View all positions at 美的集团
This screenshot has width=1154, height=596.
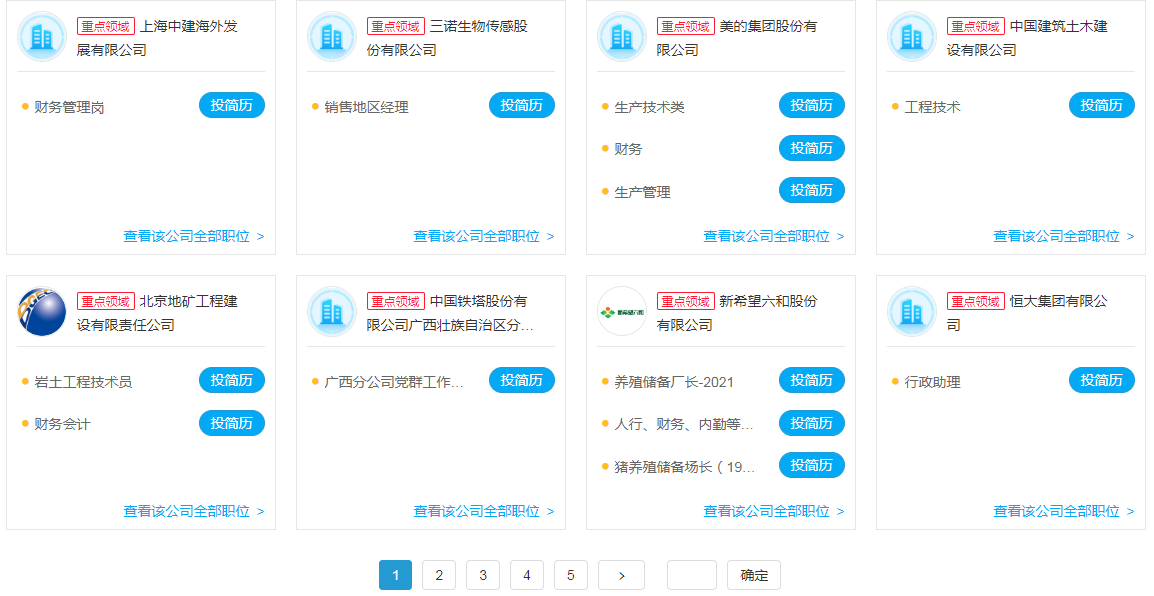[773, 236]
